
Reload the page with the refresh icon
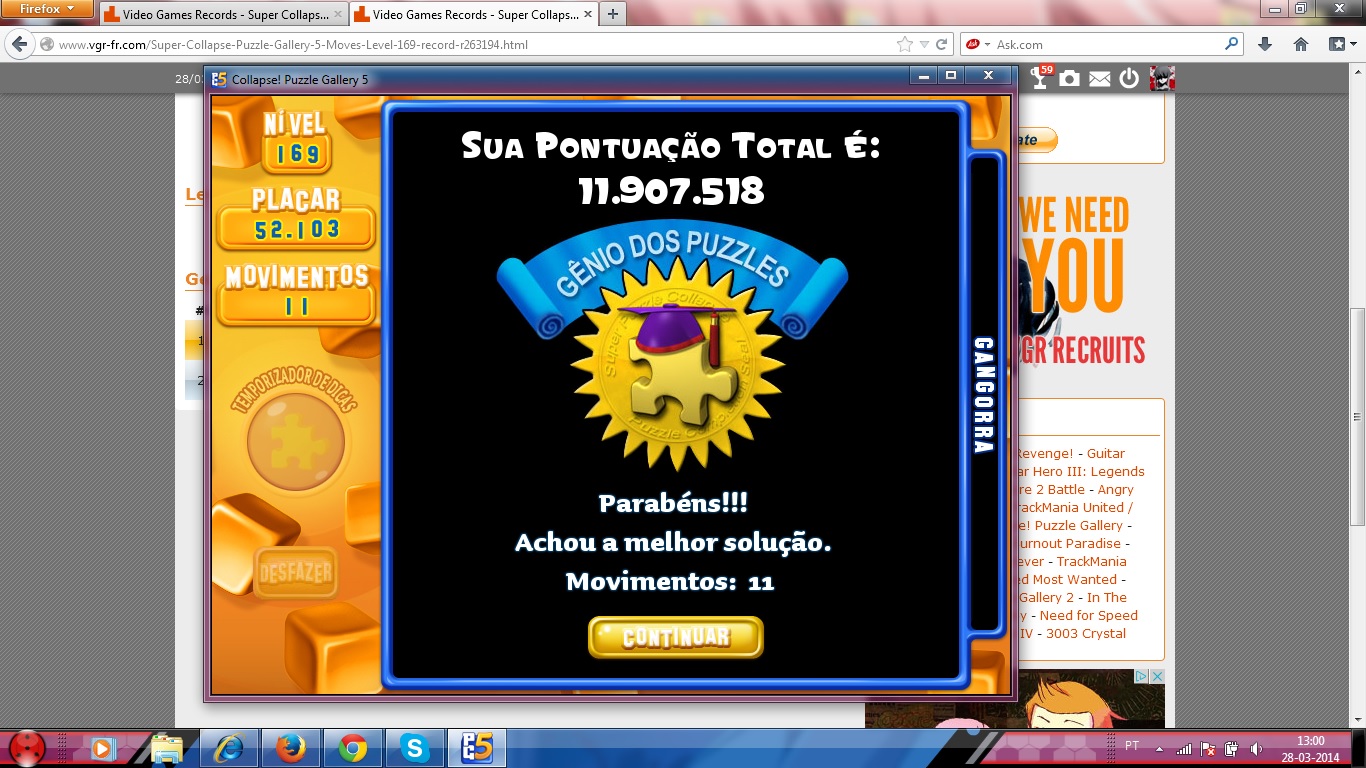[x=941, y=44]
